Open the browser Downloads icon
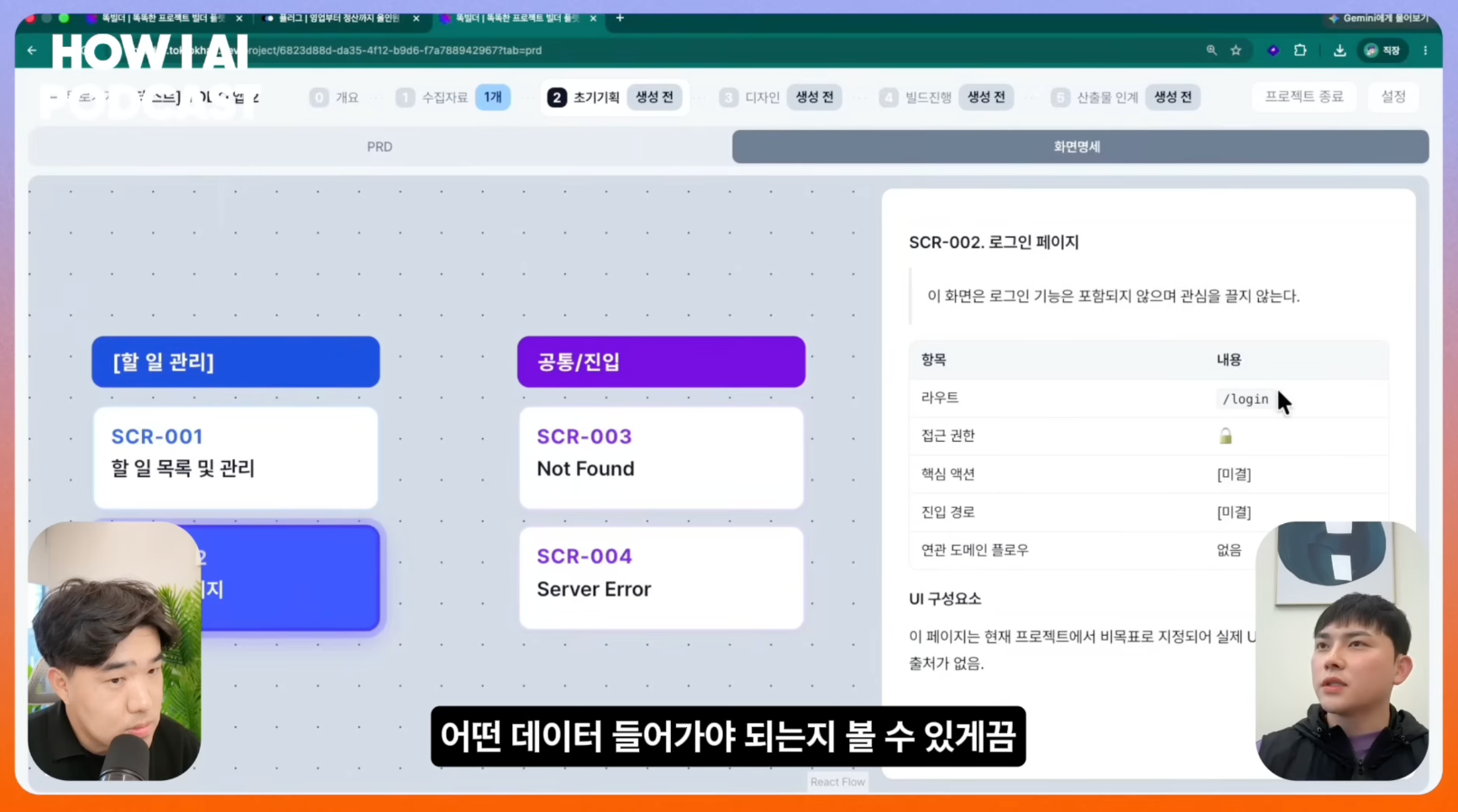This screenshot has height=812, width=1458. (1340, 50)
